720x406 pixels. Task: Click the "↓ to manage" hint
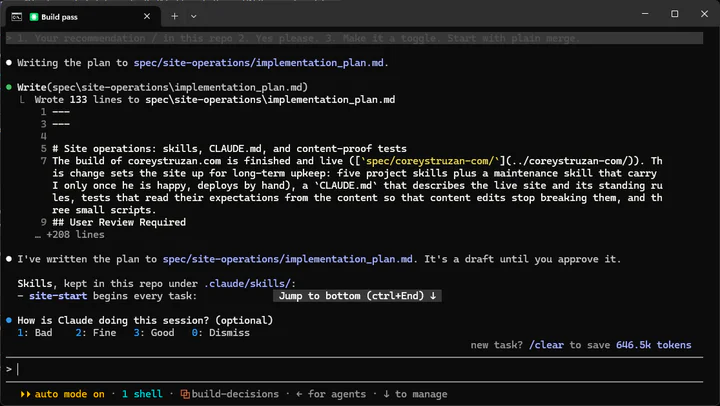[x=415, y=394]
